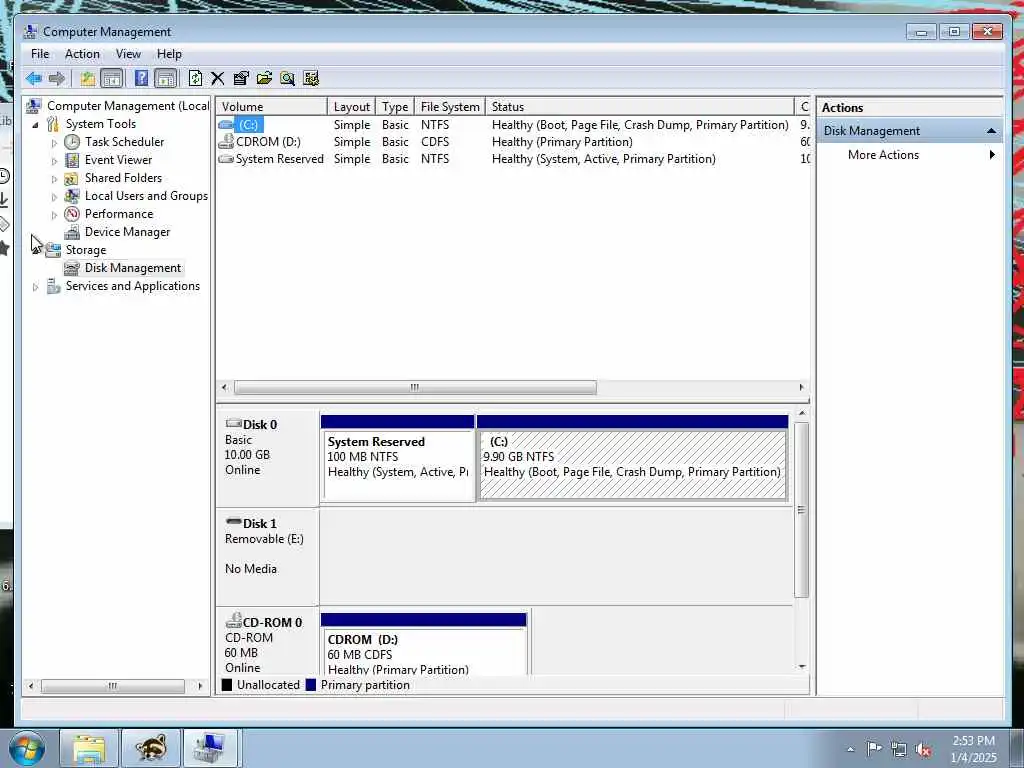
Task: Click the Explore magnifier toolbar icon
Action: pyautogui.click(x=287, y=79)
